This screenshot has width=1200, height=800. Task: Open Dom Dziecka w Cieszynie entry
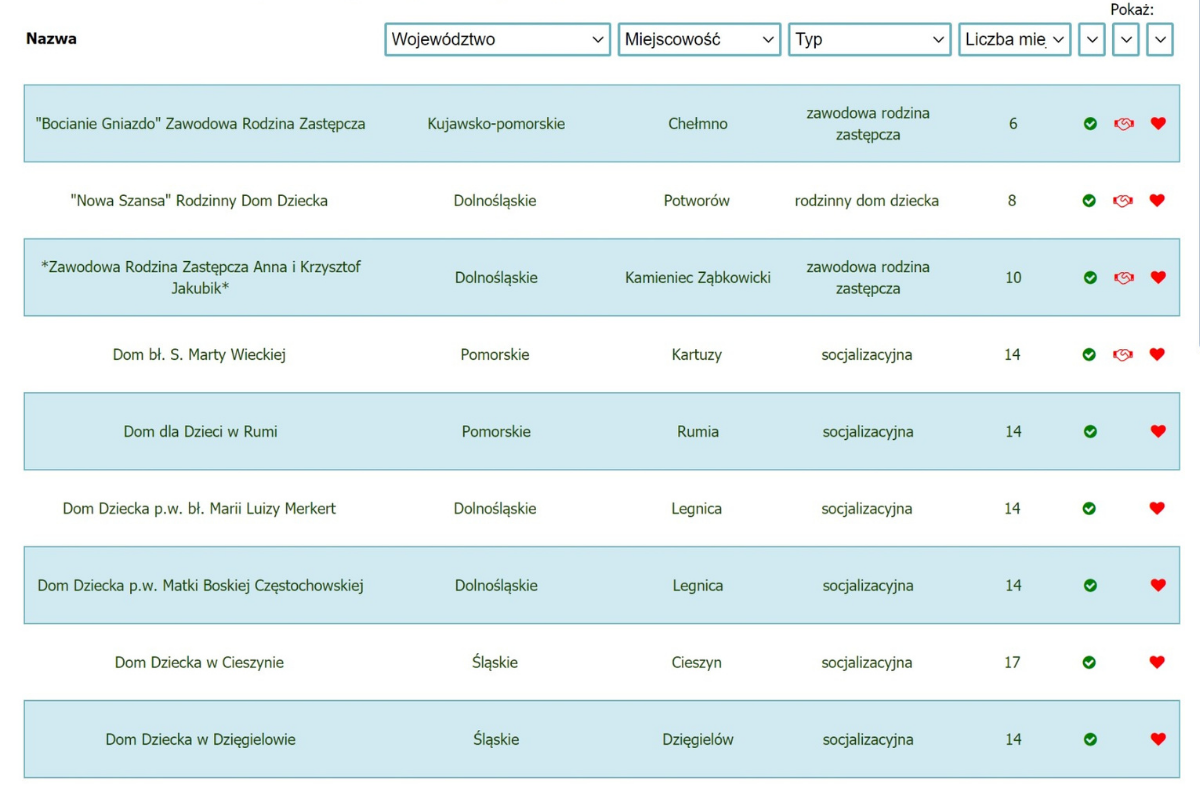coord(199,662)
